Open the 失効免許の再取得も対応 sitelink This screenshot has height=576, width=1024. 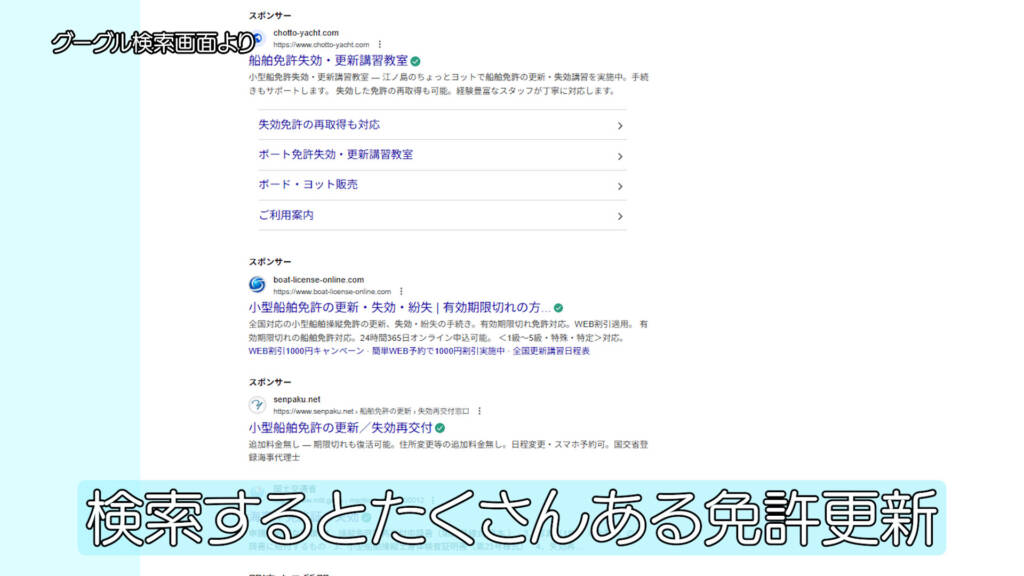click(319, 125)
